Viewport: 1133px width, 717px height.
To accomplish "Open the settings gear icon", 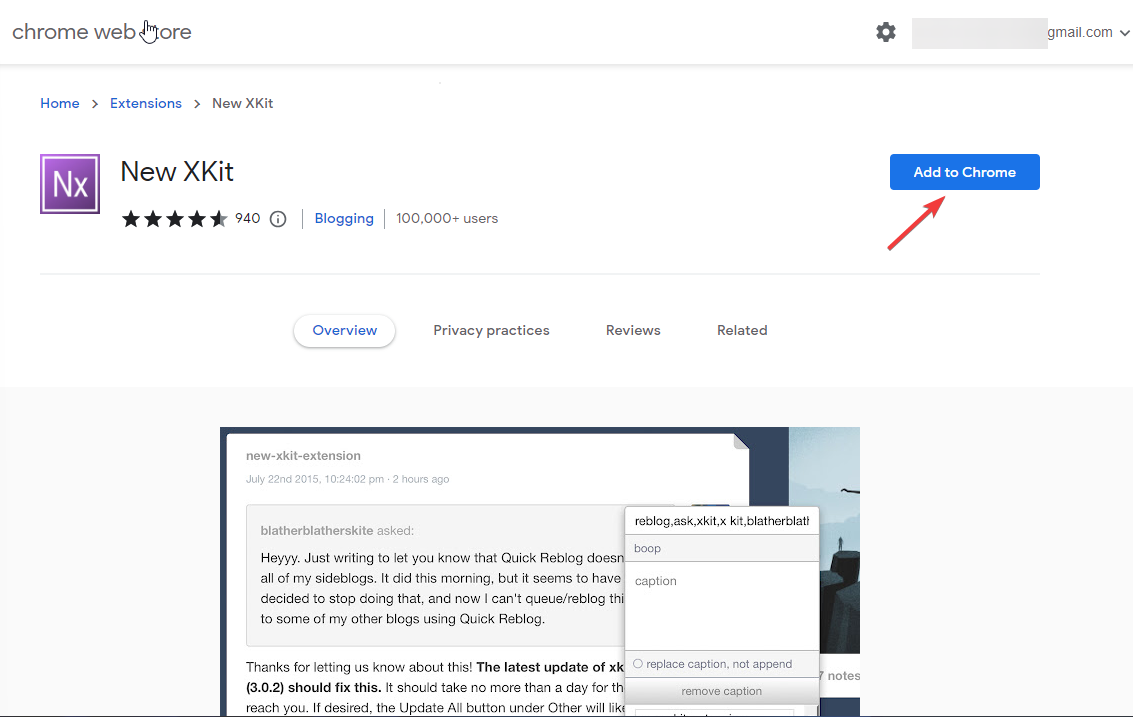I will (886, 31).
